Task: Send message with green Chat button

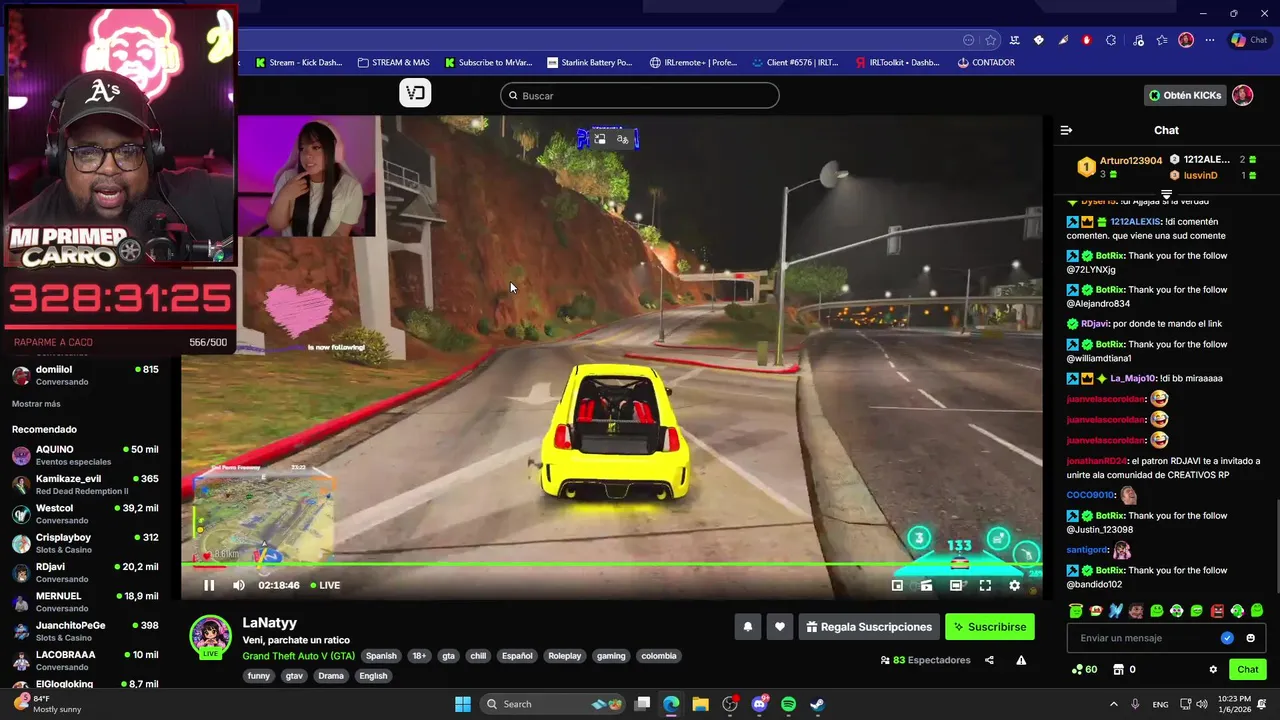Action: [1247, 669]
